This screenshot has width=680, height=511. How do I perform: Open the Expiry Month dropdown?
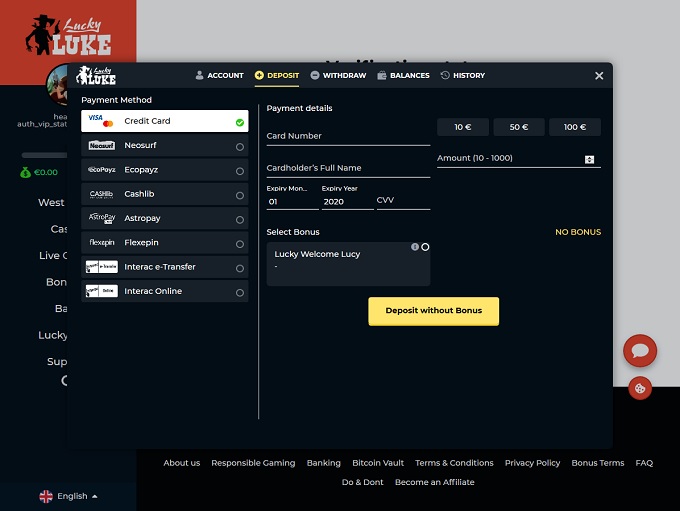point(291,202)
